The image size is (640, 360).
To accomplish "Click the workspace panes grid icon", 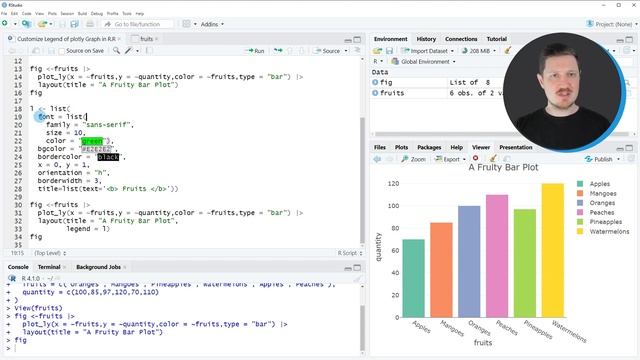I will coord(187,24).
